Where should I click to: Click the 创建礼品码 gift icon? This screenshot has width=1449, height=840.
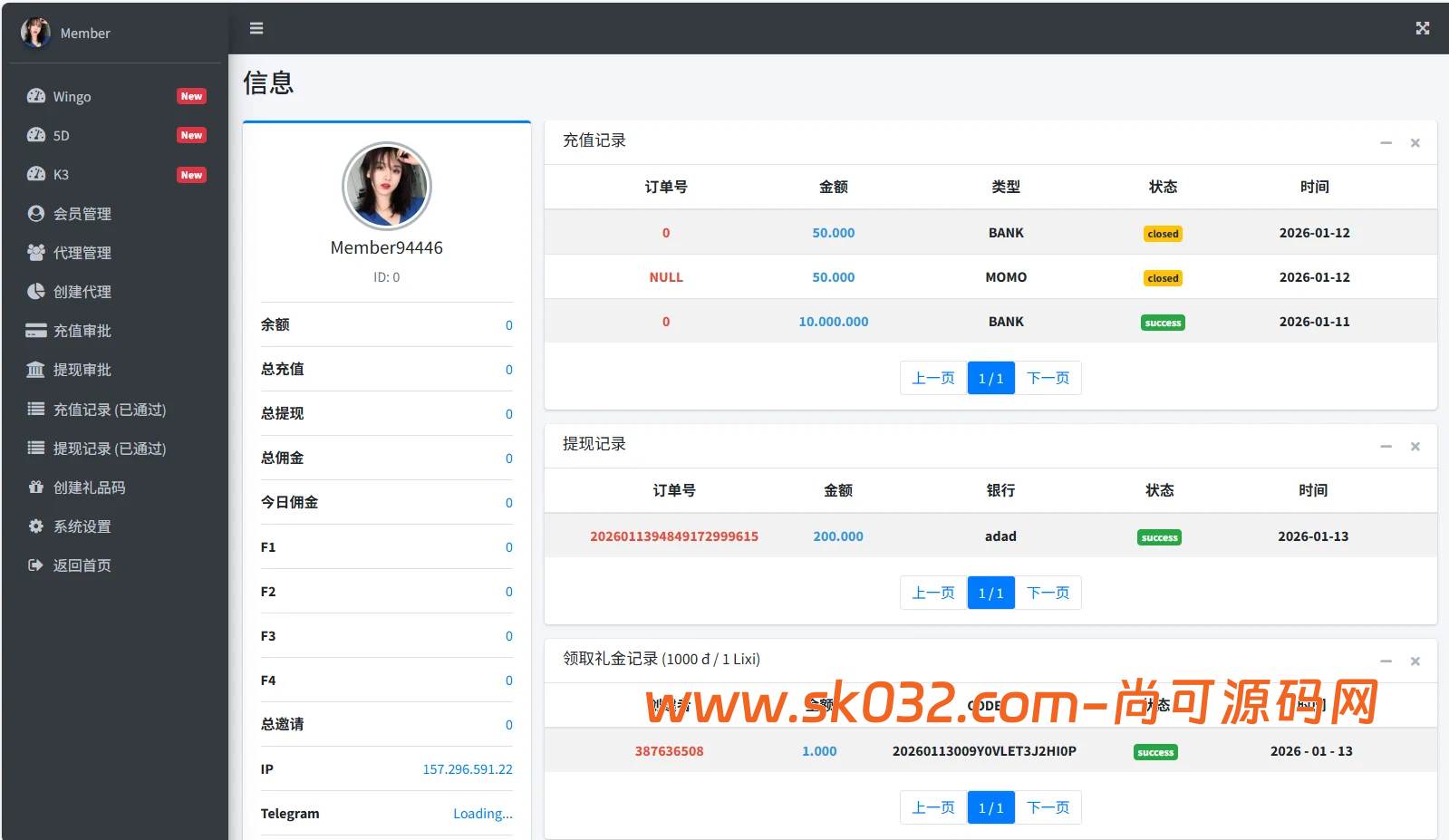point(36,487)
